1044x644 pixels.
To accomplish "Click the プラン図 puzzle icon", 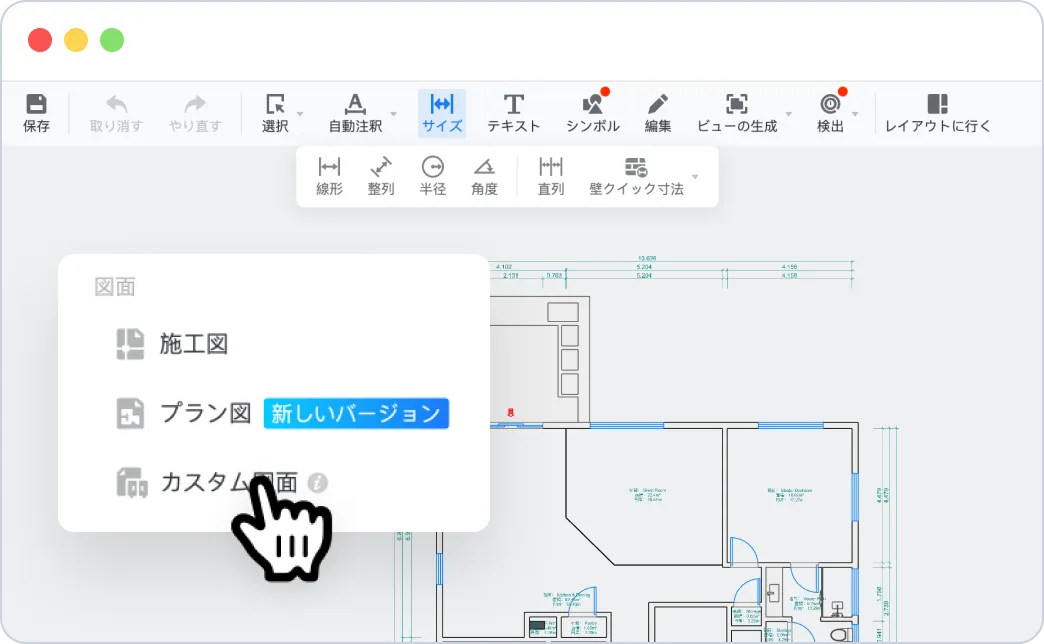I will (x=130, y=414).
